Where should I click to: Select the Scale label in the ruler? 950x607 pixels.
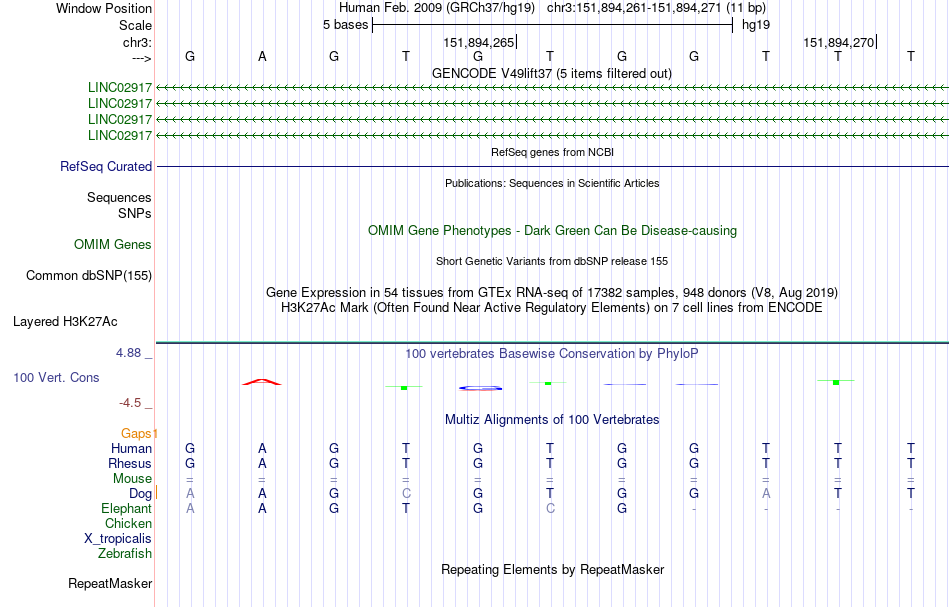tap(135, 25)
